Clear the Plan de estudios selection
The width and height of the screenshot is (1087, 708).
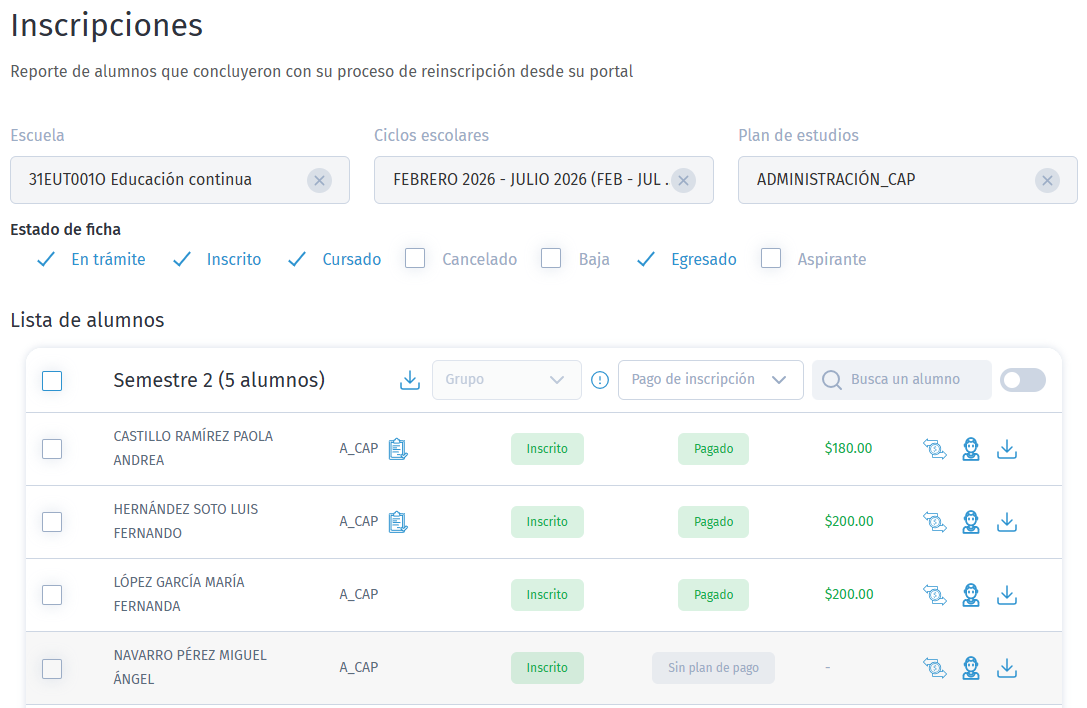(x=1047, y=180)
